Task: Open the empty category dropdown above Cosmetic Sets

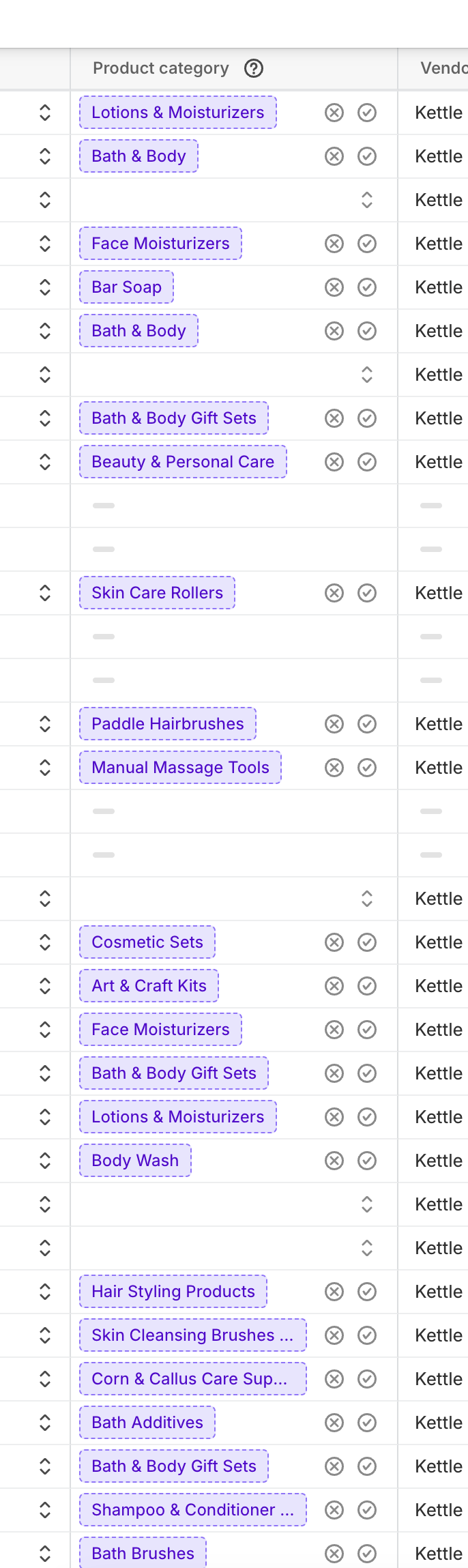Action: coord(367,899)
